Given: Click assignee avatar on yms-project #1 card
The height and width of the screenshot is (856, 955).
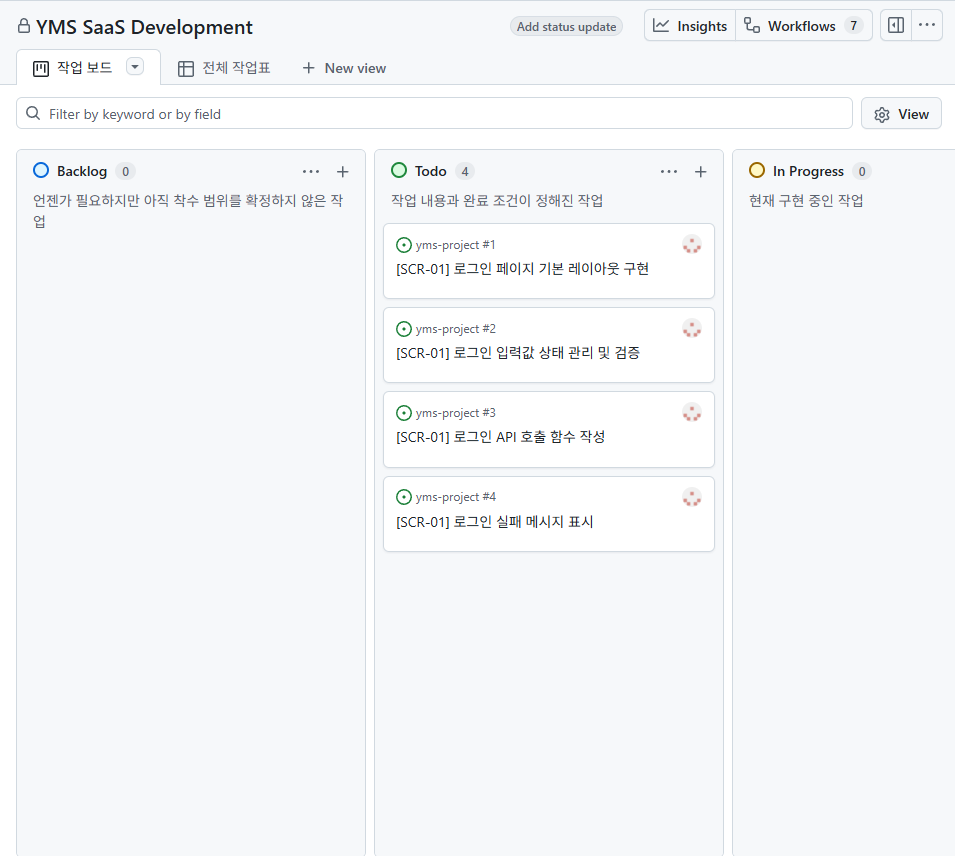Looking at the screenshot, I should click(x=692, y=245).
